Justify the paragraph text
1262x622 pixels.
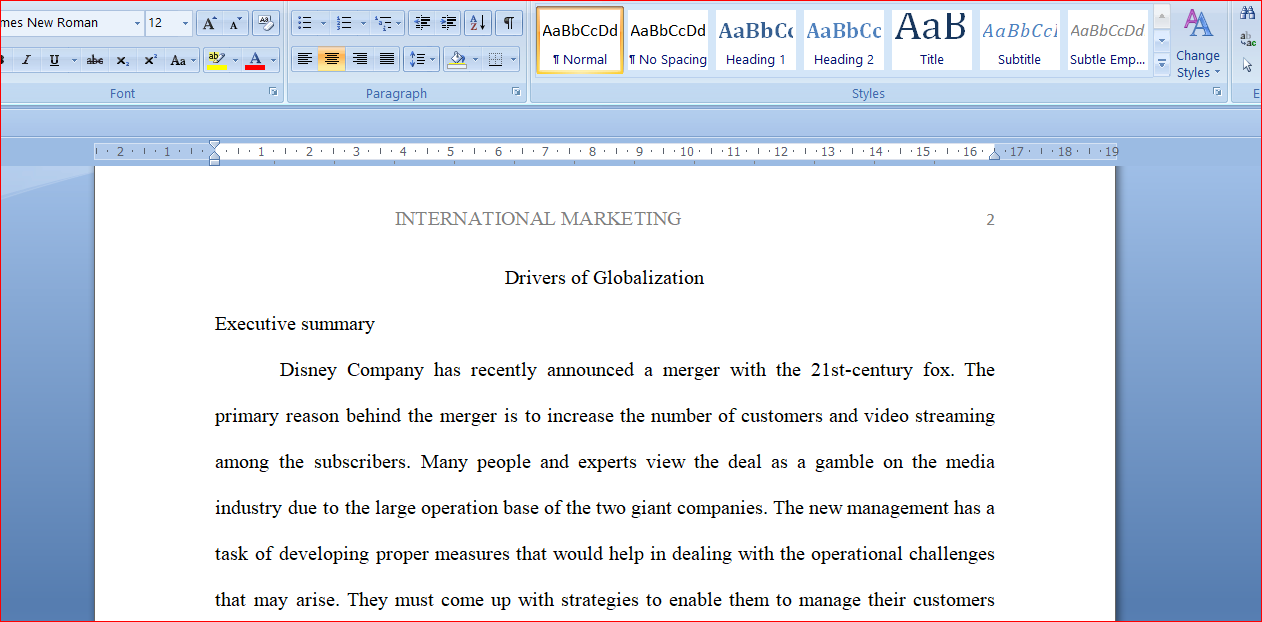[x=386, y=60]
